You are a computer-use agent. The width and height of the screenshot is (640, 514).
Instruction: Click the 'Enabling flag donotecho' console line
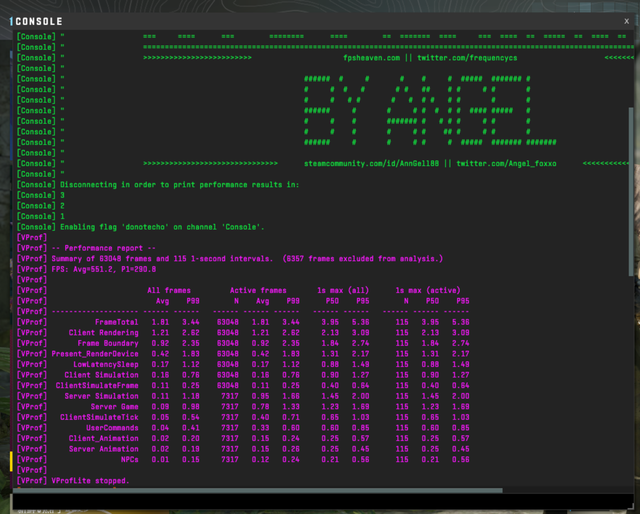[162, 227]
